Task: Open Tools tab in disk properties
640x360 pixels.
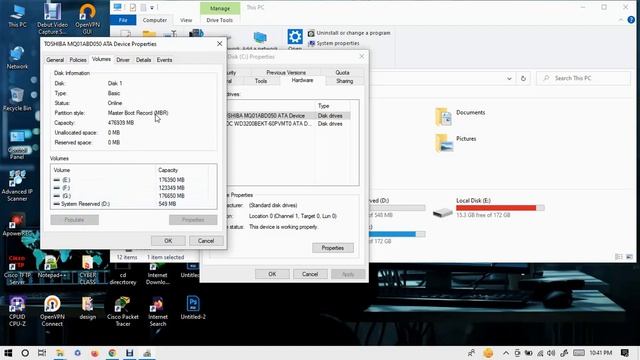Action: pyautogui.click(x=261, y=81)
